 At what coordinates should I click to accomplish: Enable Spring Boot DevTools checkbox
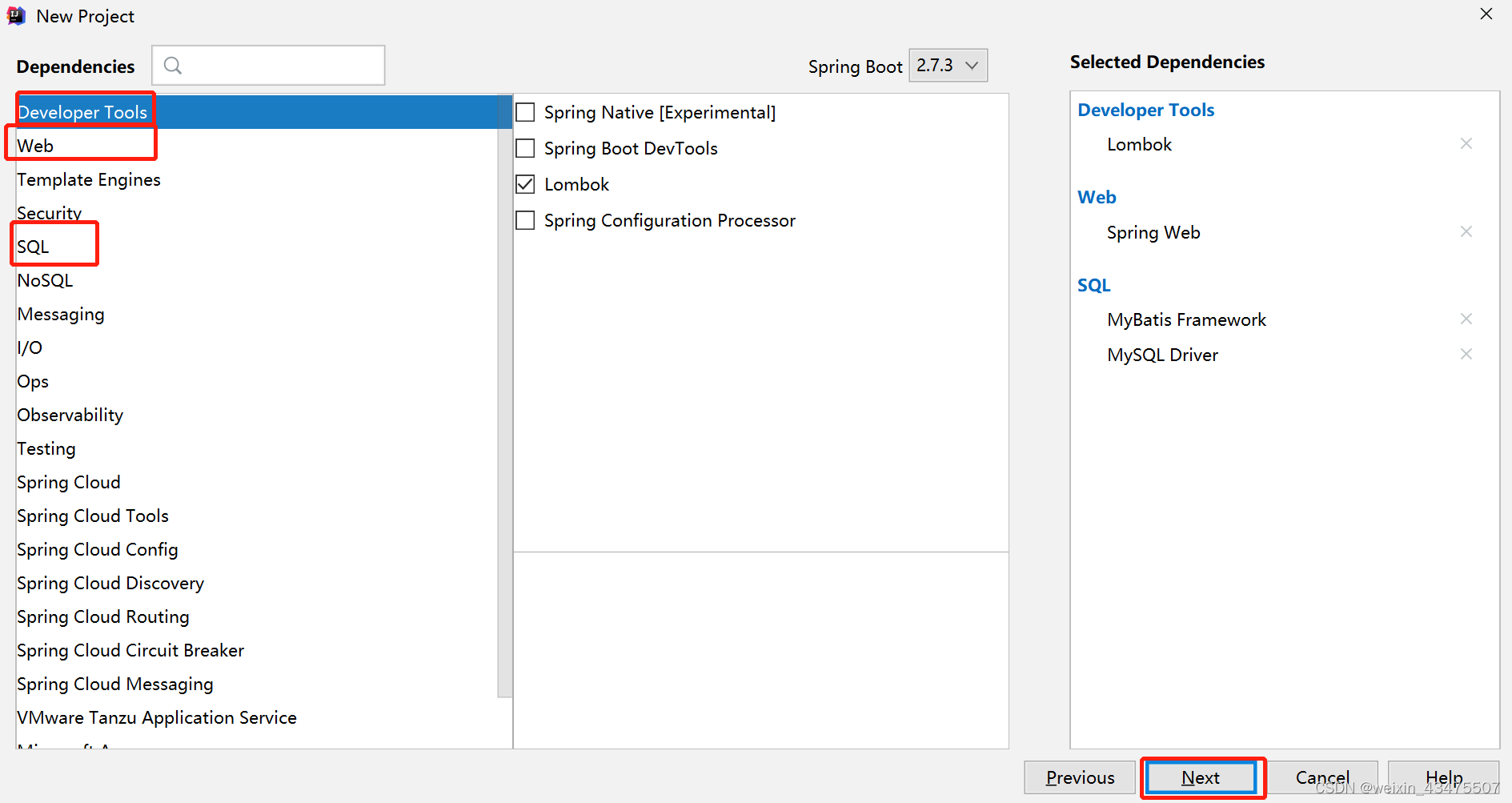click(x=525, y=148)
